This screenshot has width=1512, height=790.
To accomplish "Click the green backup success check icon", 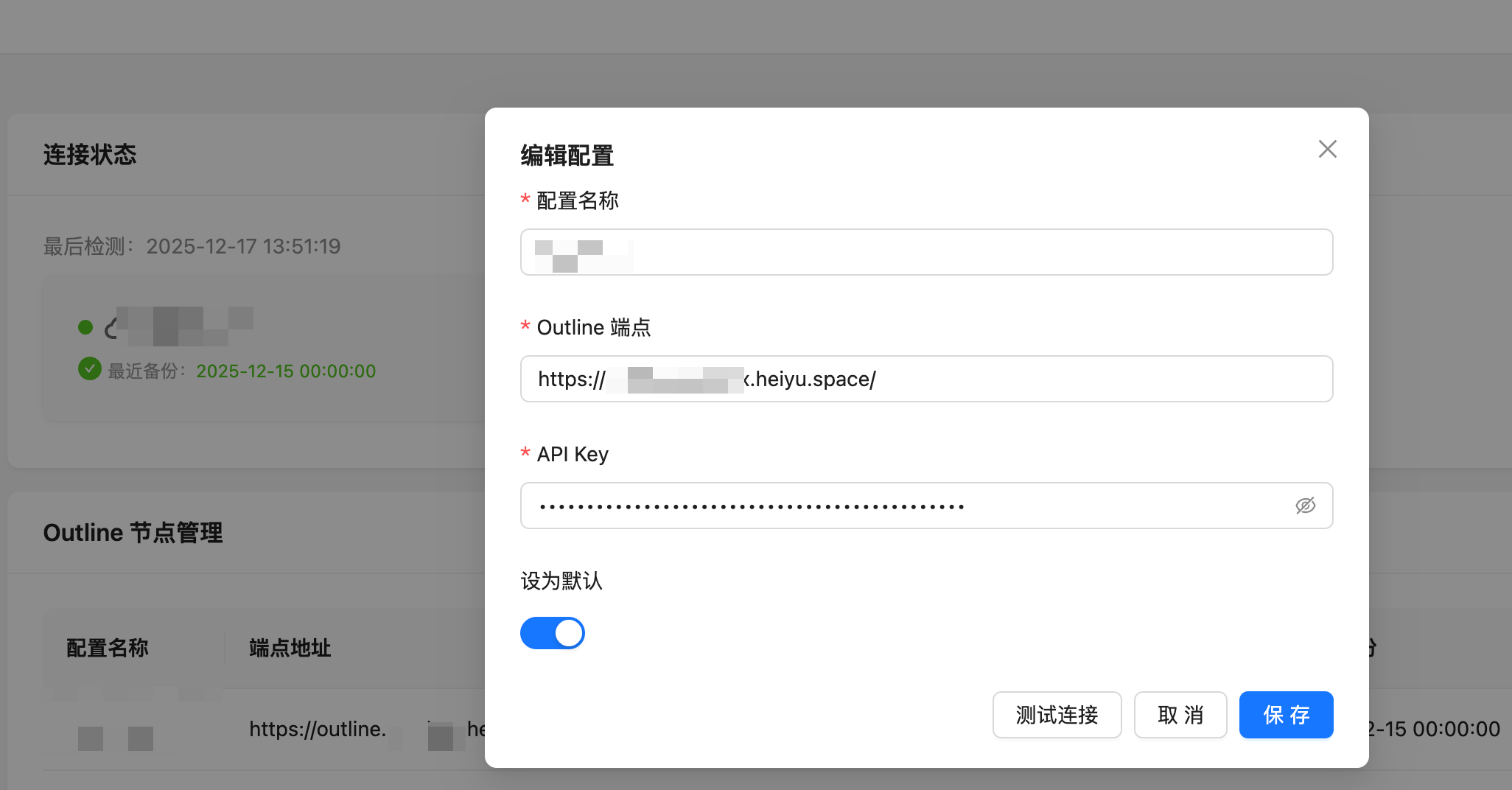I will coord(90,368).
